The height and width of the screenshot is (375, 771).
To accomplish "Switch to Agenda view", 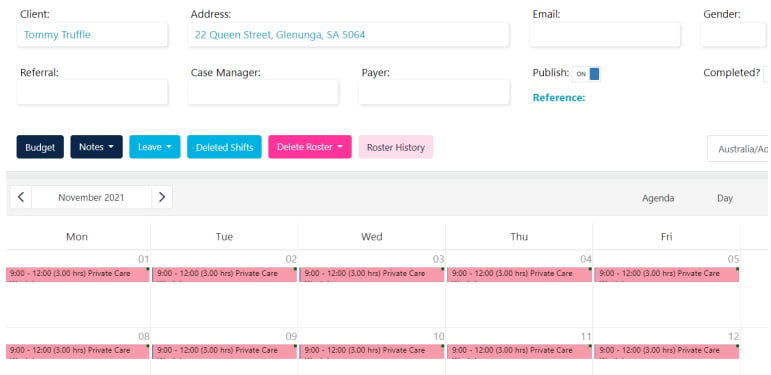I will (658, 198).
